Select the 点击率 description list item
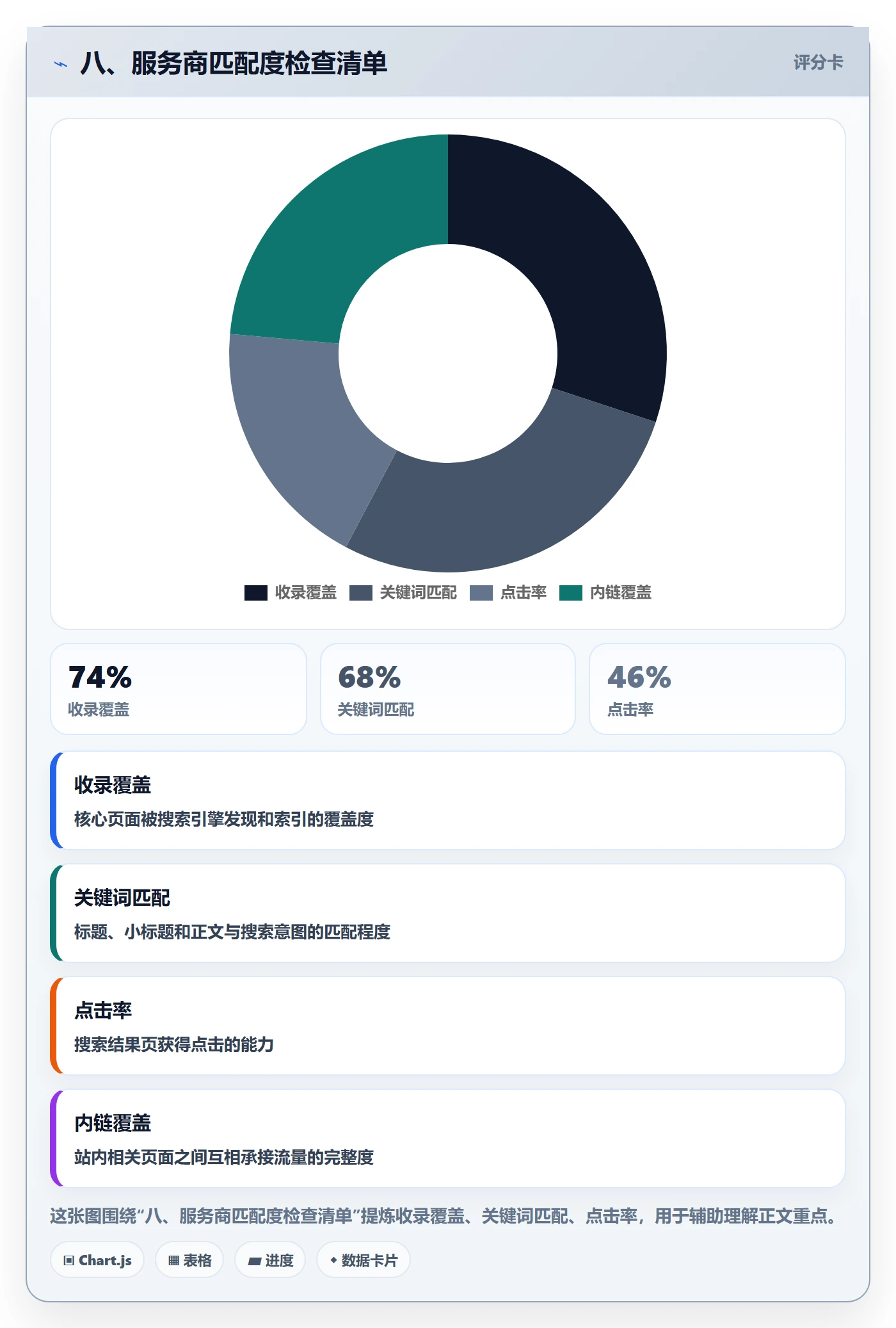This screenshot has width=896, height=1328. [448, 1026]
